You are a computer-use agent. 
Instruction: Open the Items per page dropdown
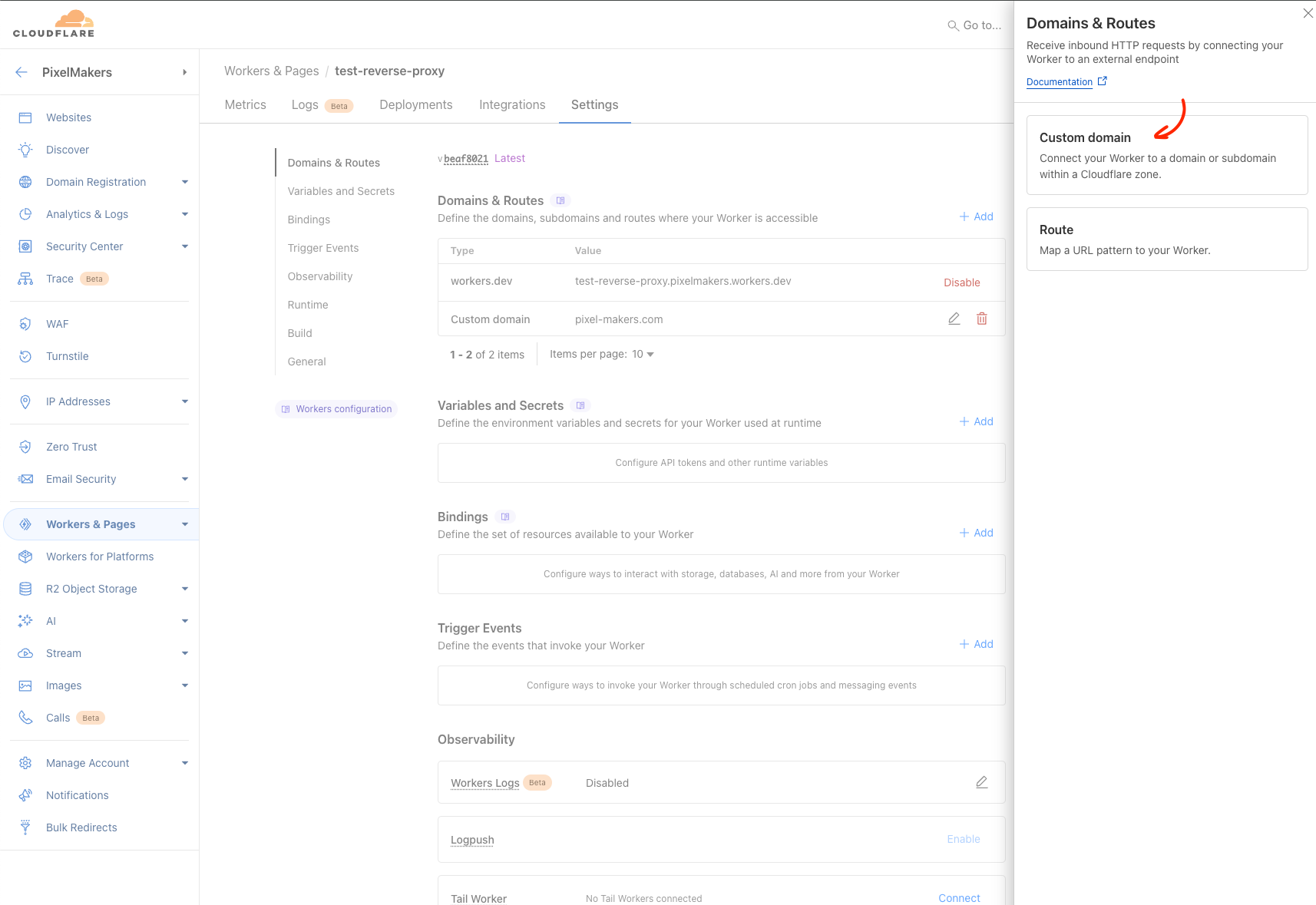643,354
